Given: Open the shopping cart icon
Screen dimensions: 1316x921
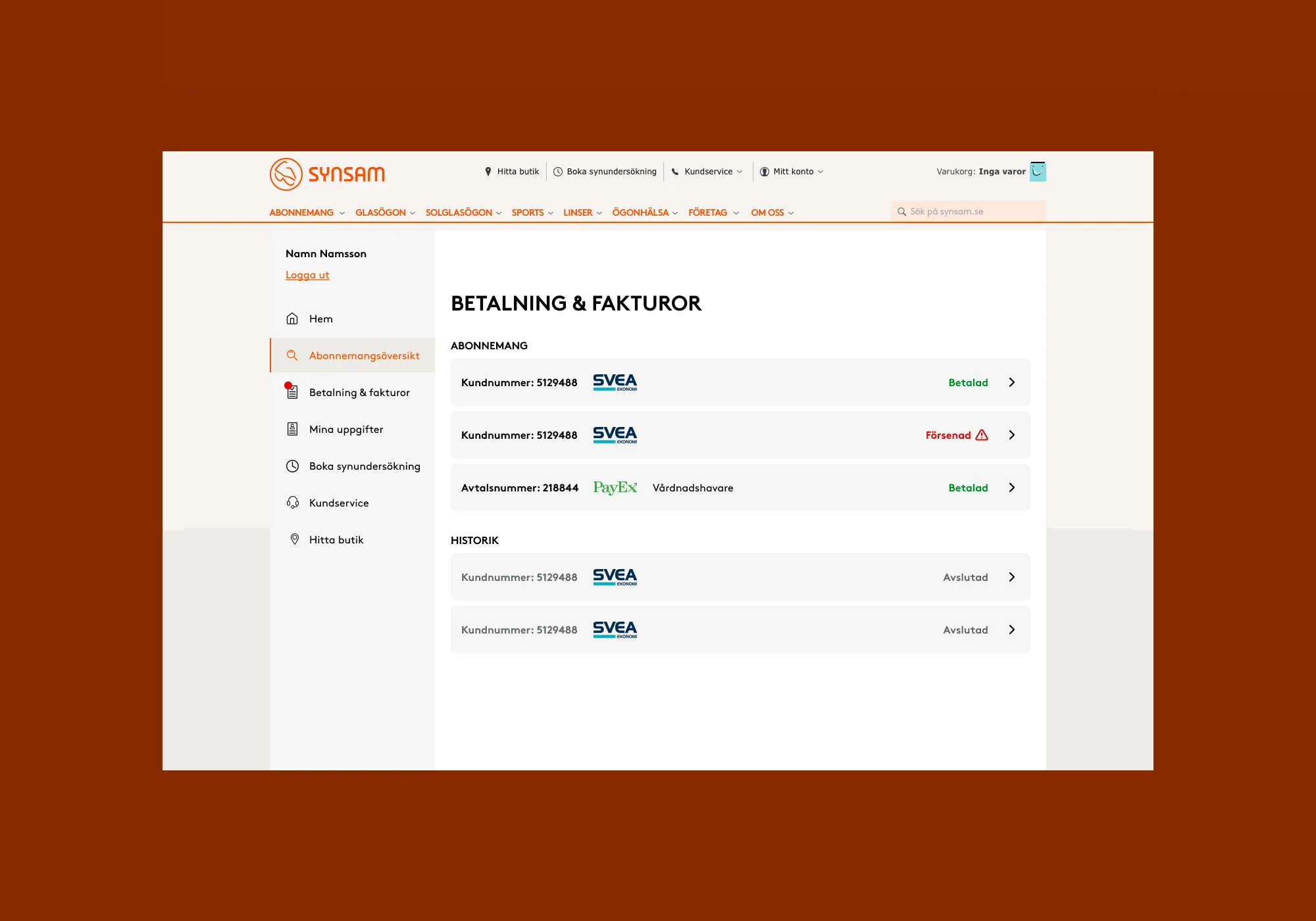Looking at the screenshot, I should pyautogui.click(x=1038, y=171).
